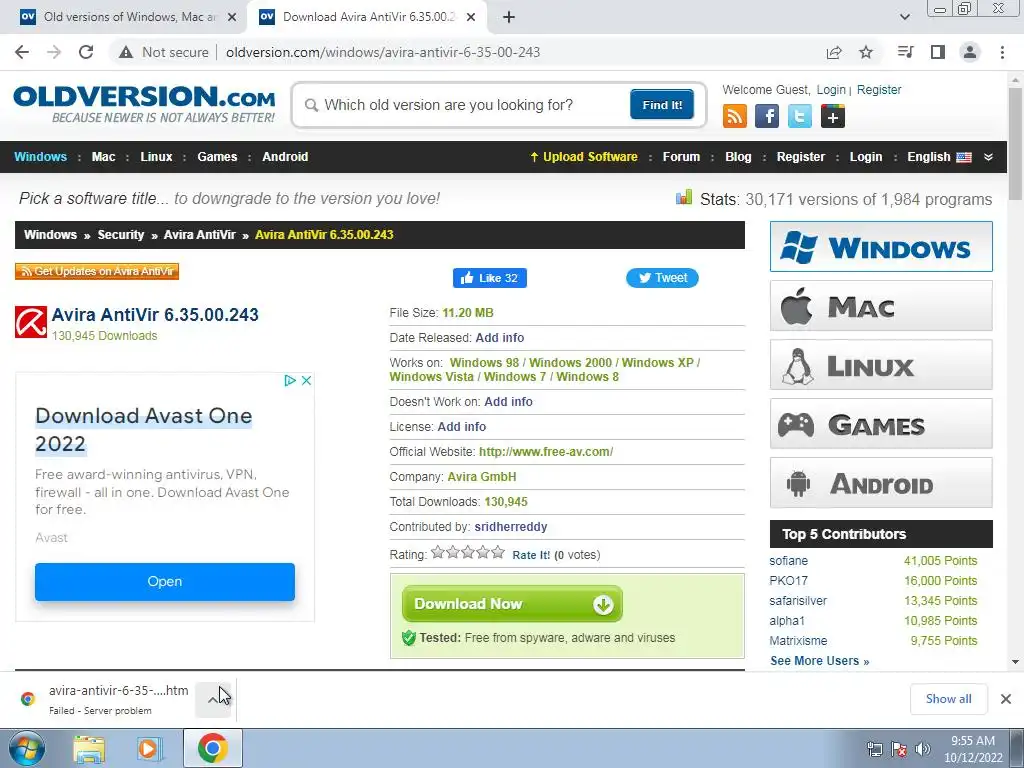Select Windows in the navigation bar
Screen dimensions: 1024x768
pyautogui.click(x=40, y=157)
